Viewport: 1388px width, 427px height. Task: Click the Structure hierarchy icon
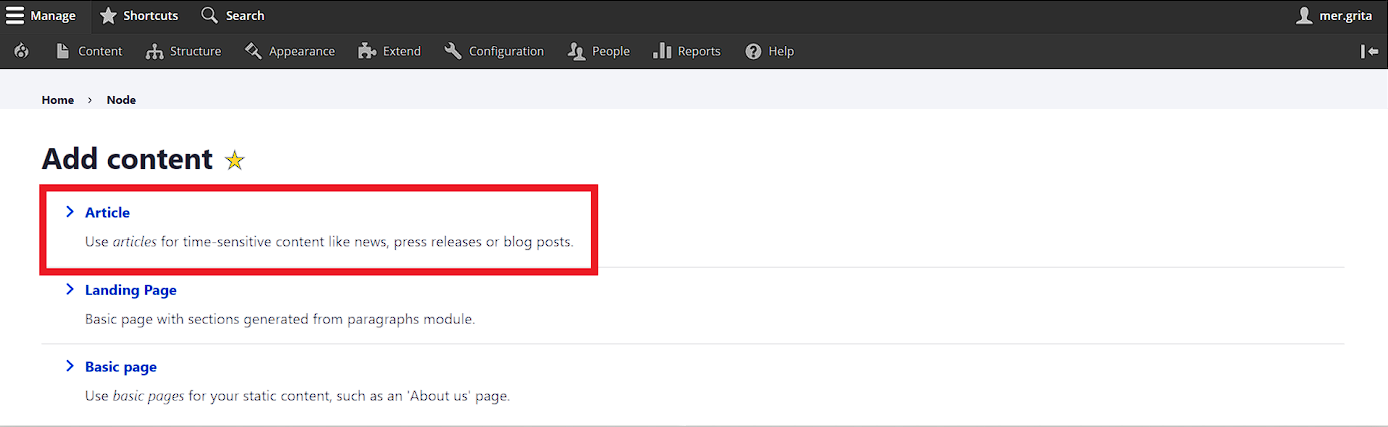154,51
